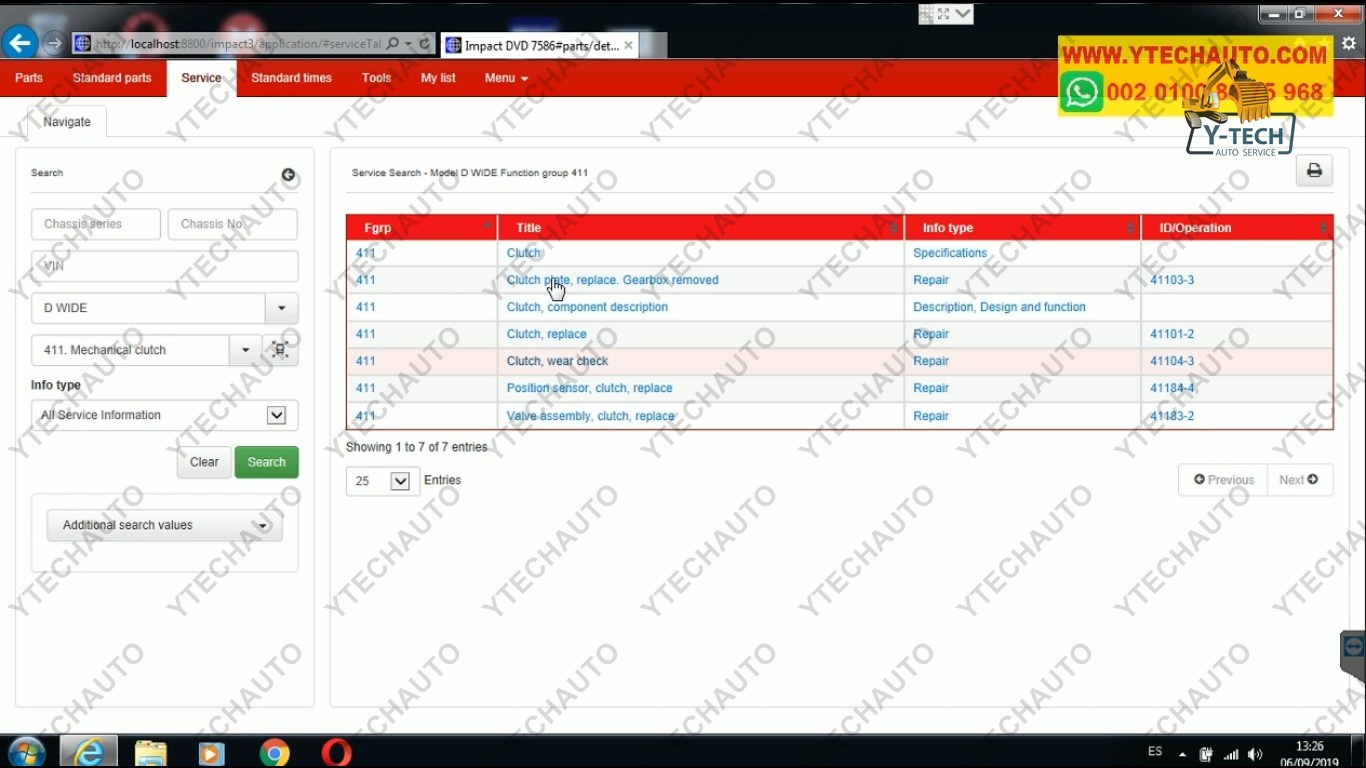Collapse the Search panel arrow icon

click(288, 175)
